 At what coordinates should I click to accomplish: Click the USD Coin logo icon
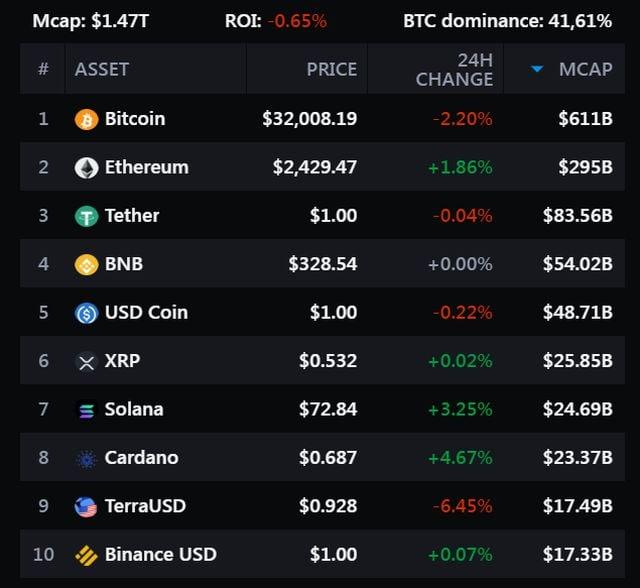click(87, 313)
